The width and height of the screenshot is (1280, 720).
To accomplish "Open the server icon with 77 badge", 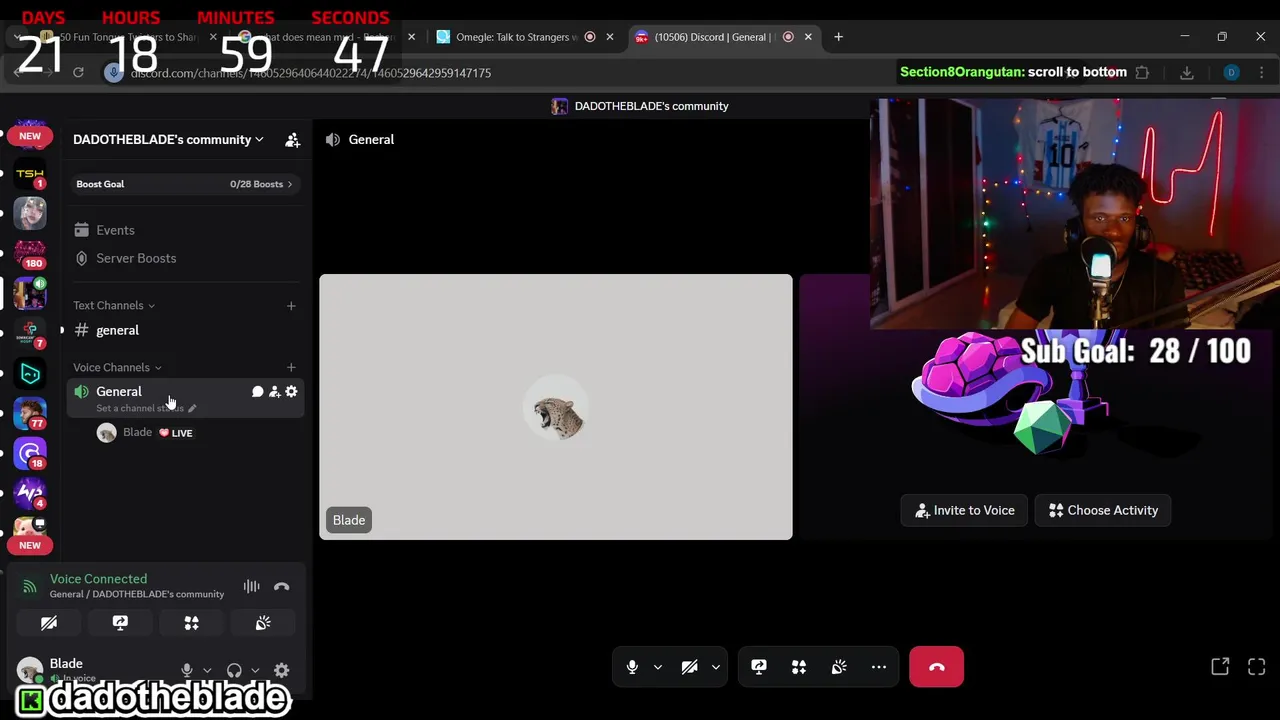I will coord(30,414).
